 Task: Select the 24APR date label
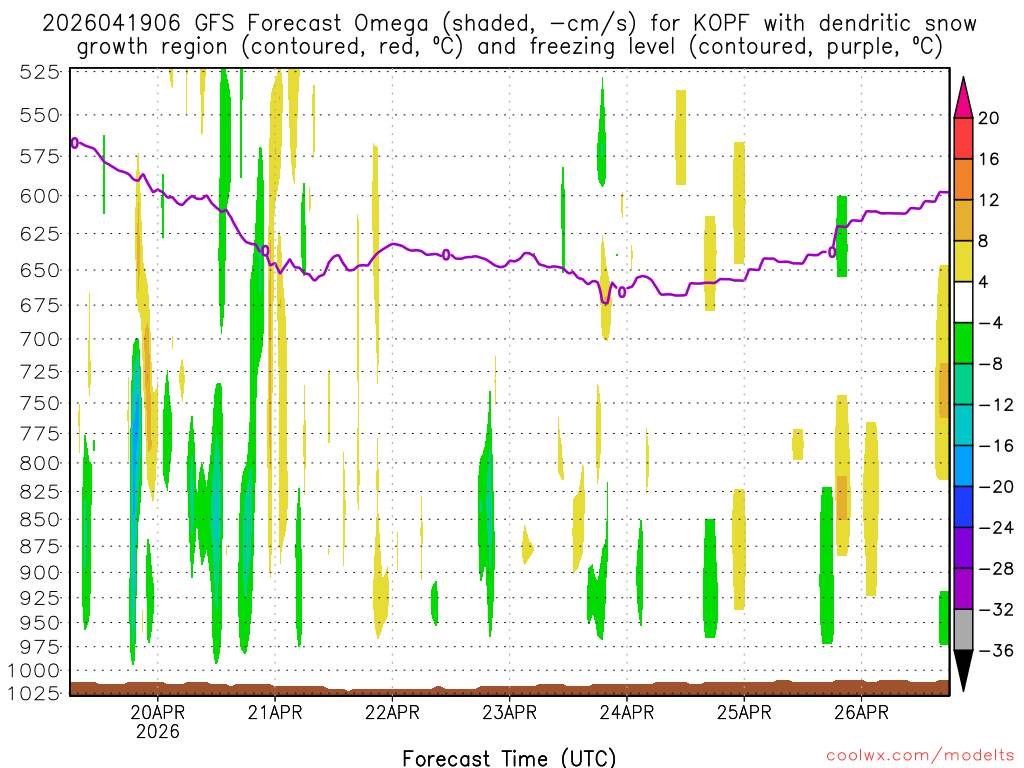click(626, 712)
